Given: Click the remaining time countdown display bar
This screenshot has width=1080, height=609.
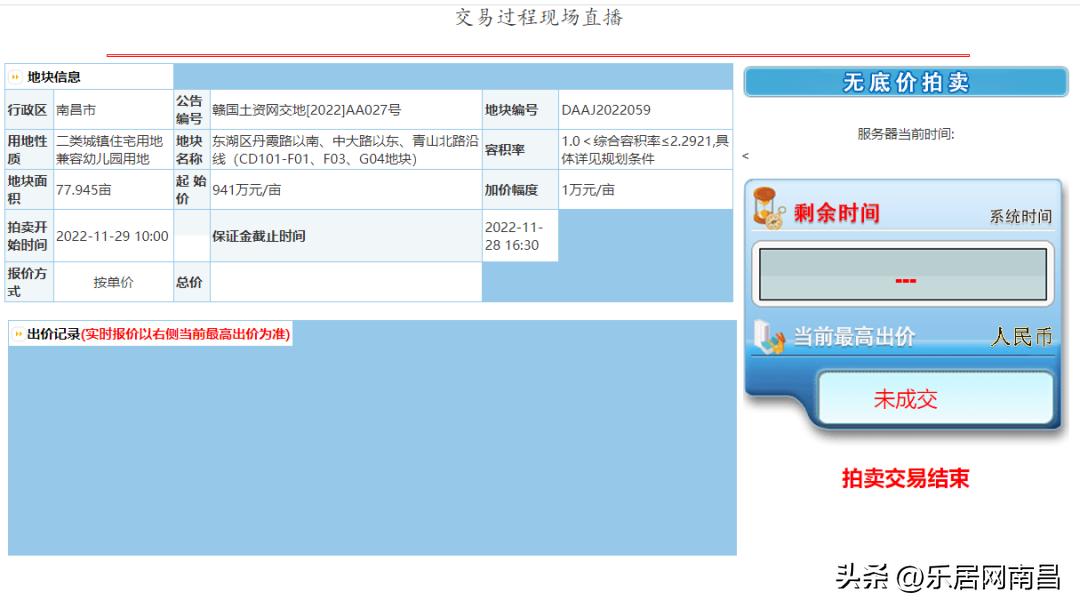Looking at the screenshot, I should coord(903,279).
